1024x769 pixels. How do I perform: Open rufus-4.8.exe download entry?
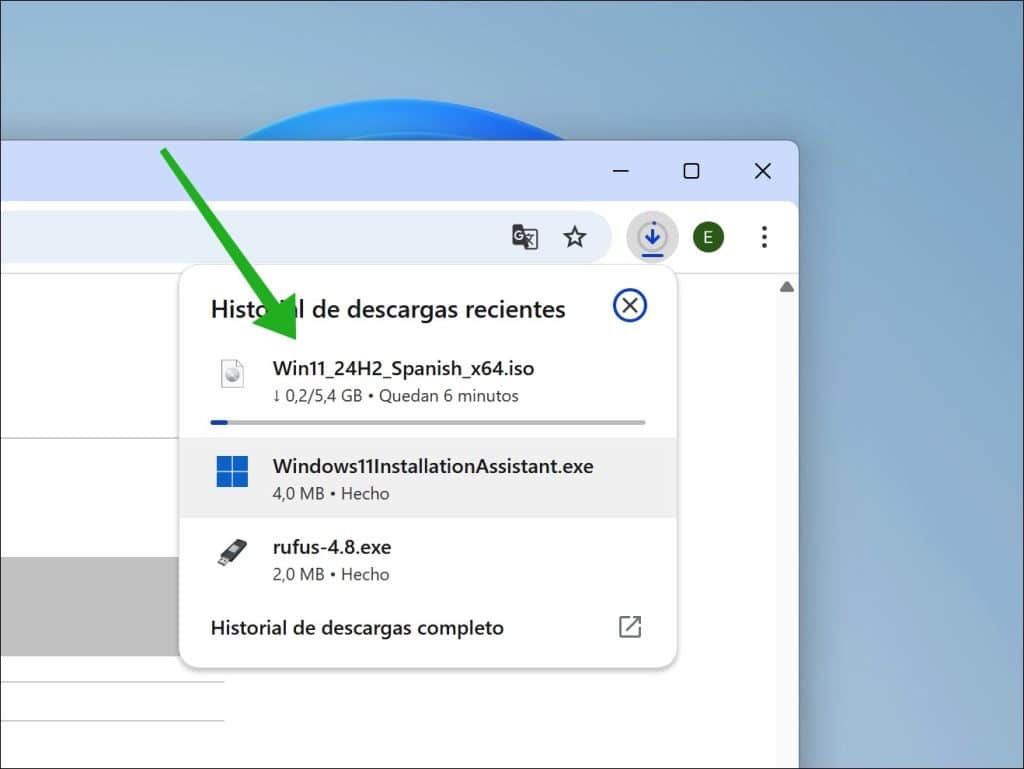(x=428, y=559)
